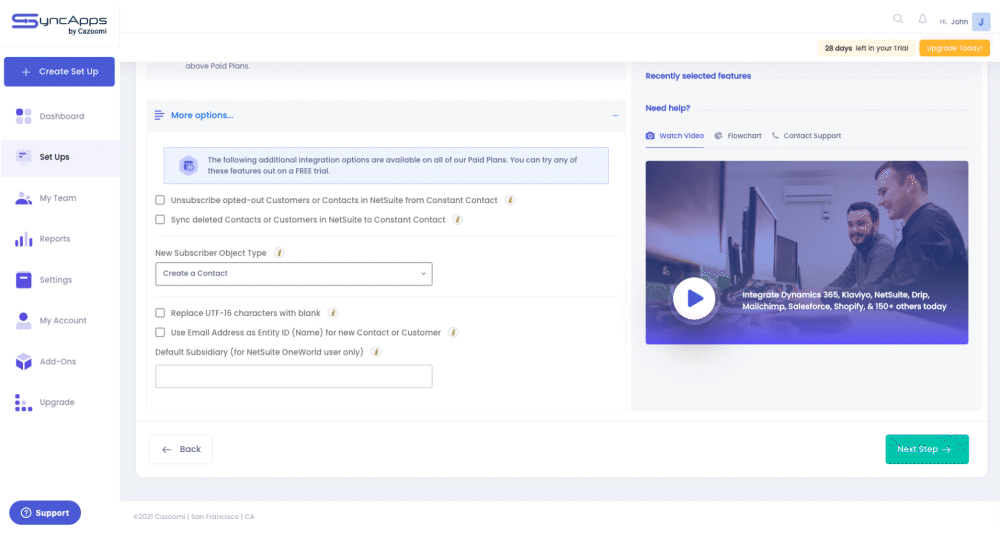This screenshot has width=1000, height=542.
Task: Go Back to previous step
Action: 180,450
